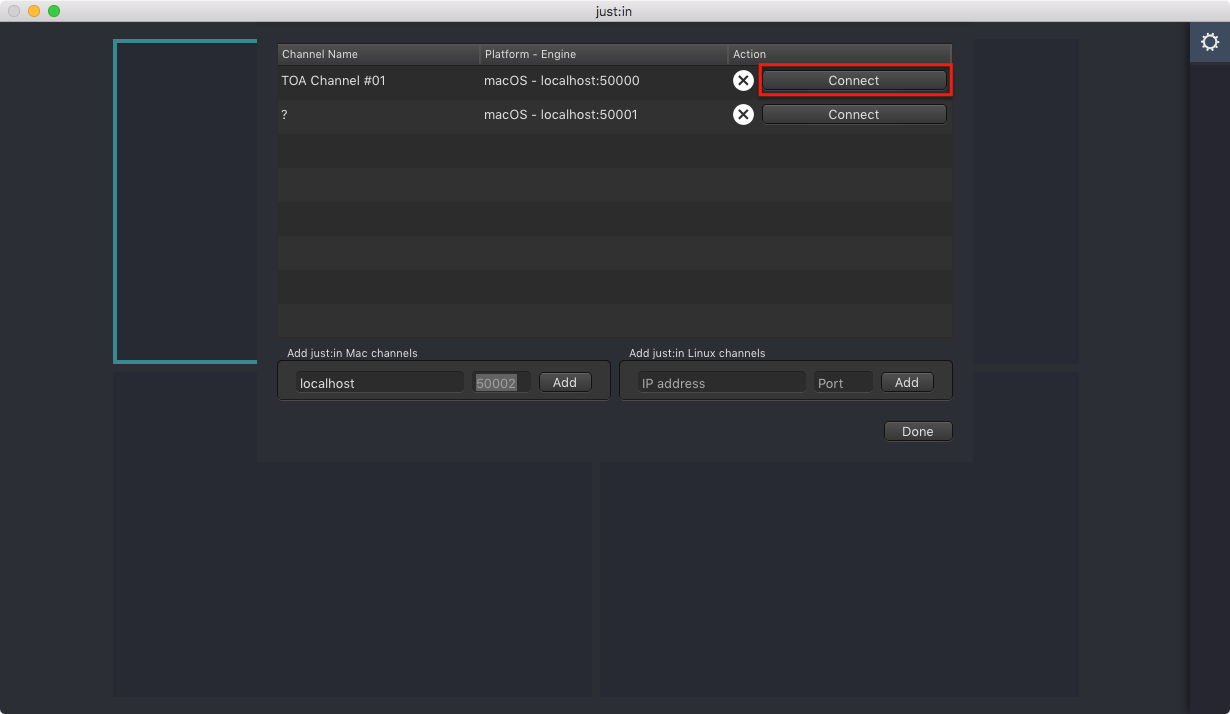Add the Mac channel with Add button
The width and height of the screenshot is (1230, 714).
[x=565, y=382]
